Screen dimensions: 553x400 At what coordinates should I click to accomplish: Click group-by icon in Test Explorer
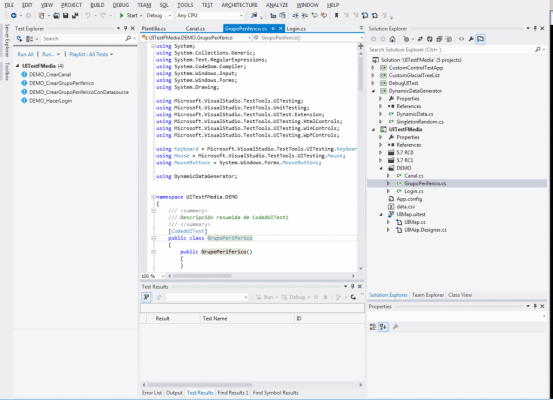pyautogui.click(x=30, y=39)
